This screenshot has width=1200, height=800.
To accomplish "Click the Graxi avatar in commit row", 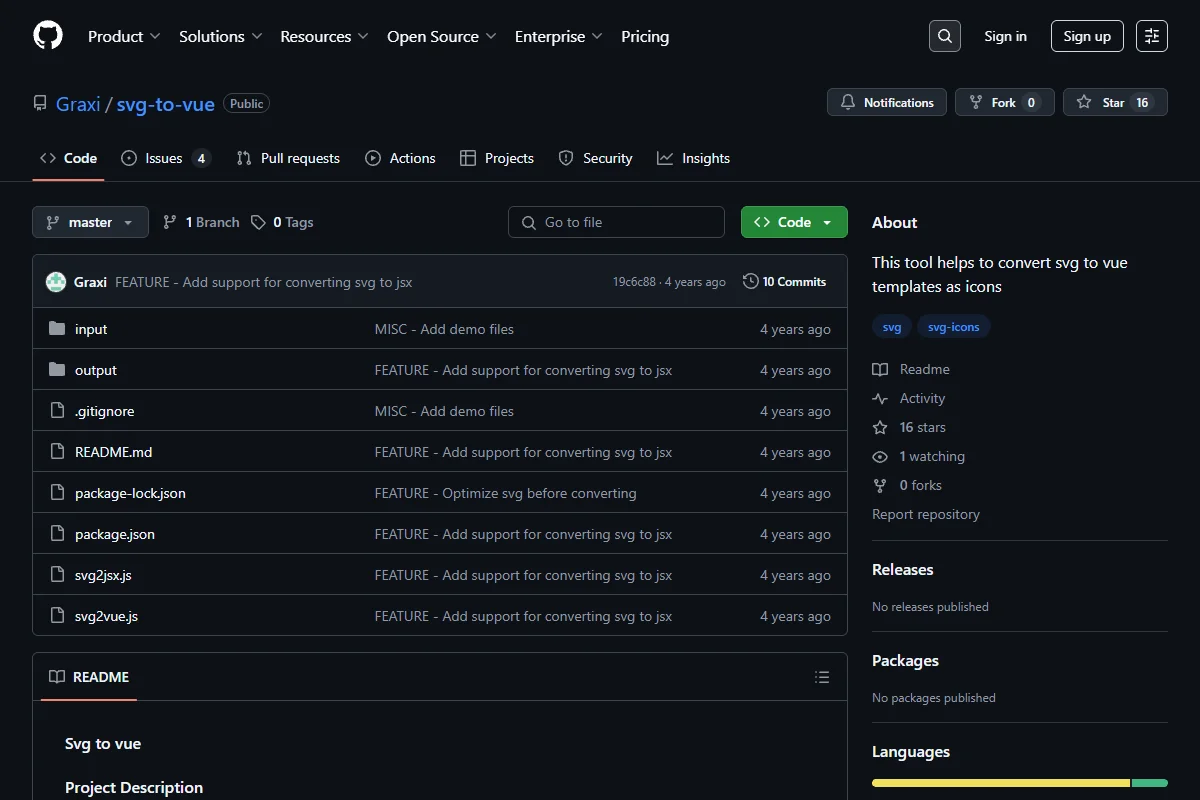I will click(x=56, y=282).
